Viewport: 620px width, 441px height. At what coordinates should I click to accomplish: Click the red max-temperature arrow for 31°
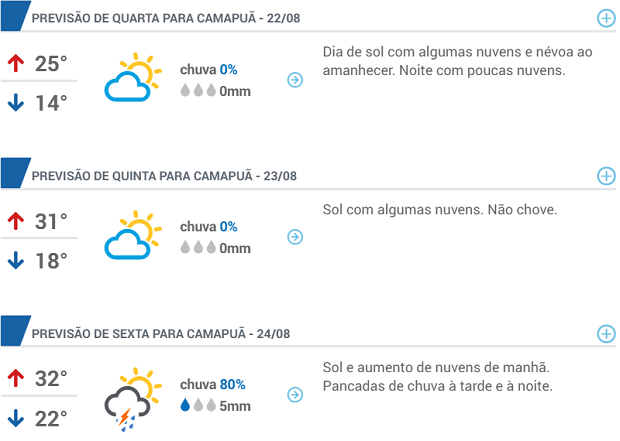pos(15,221)
